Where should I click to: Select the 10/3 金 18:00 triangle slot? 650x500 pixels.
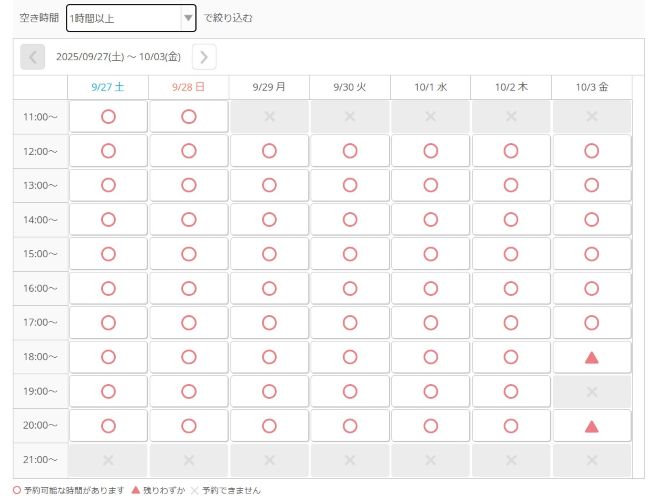591,357
